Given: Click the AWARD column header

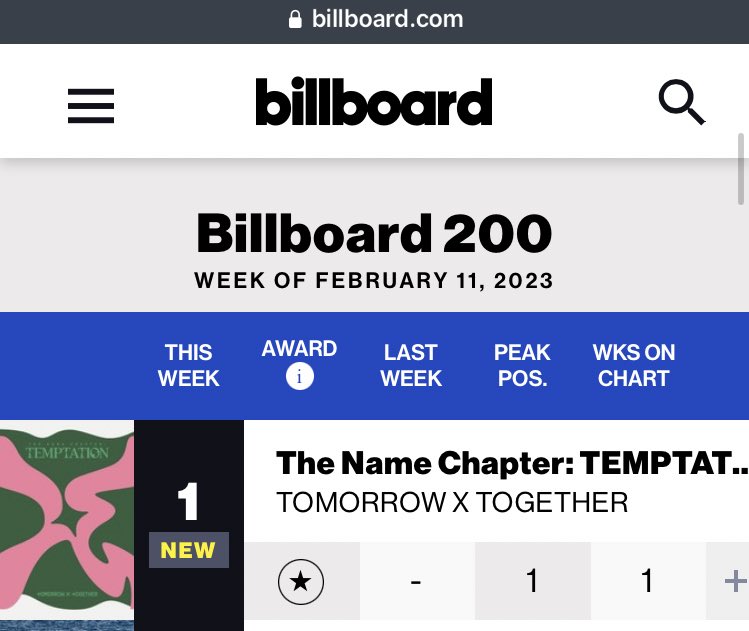Looking at the screenshot, I should pyautogui.click(x=300, y=349).
